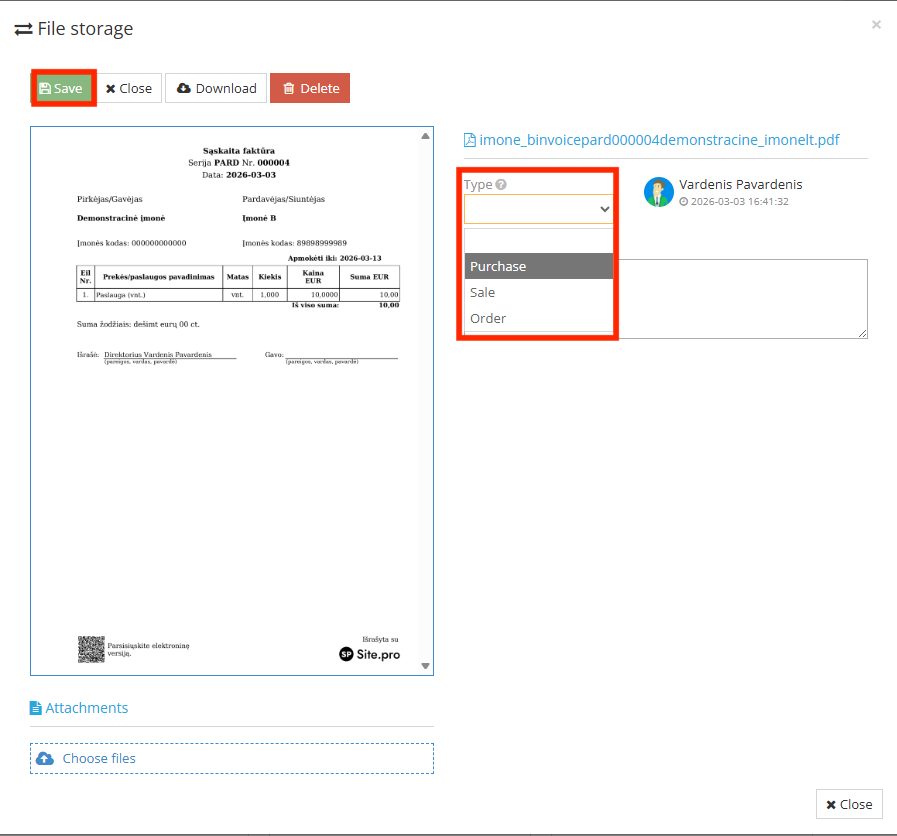Click the bottom-right Close button
Image resolution: width=897 pixels, height=836 pixels.
[x=849, y=804]
